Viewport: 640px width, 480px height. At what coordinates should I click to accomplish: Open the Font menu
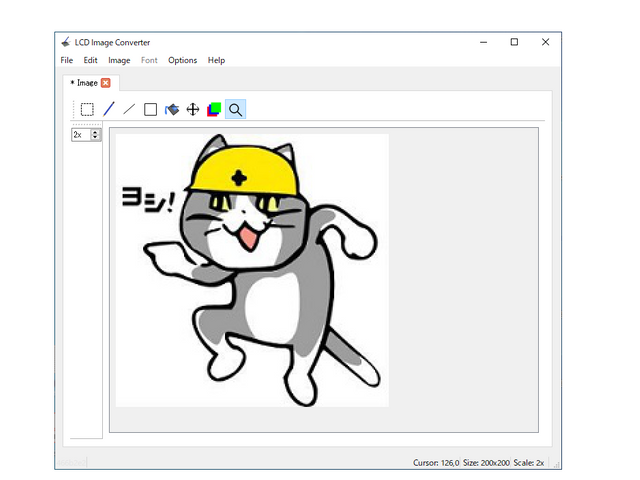[149, 60]
